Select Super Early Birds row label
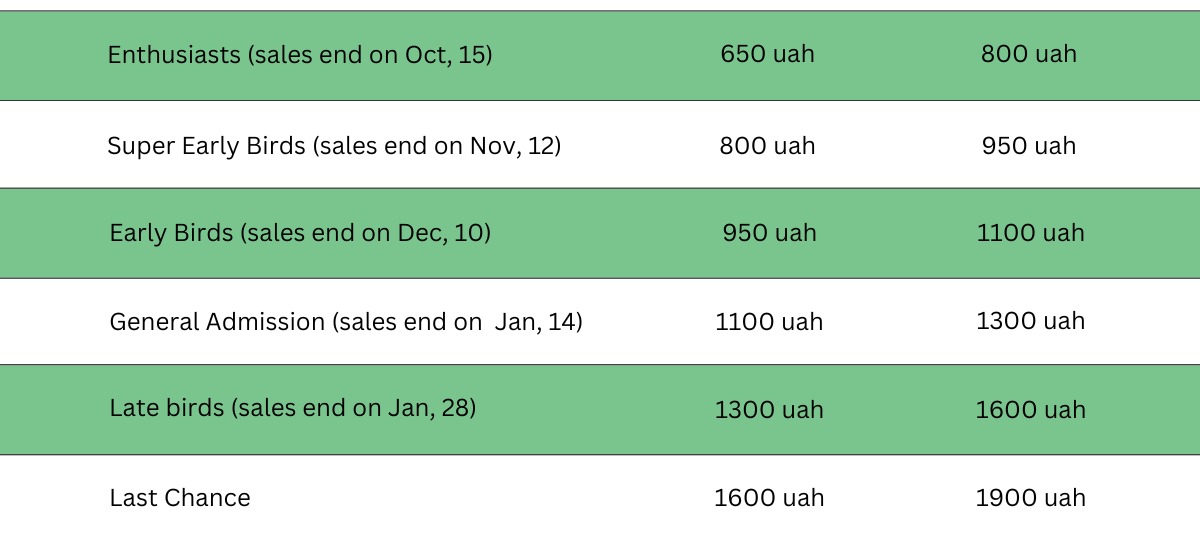The width and height of the screenshot is (1200, 543). [334, 146]
